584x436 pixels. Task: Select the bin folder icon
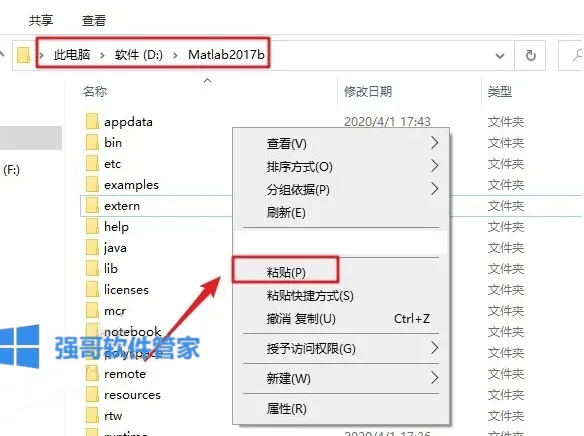click(x=92, y=142)
